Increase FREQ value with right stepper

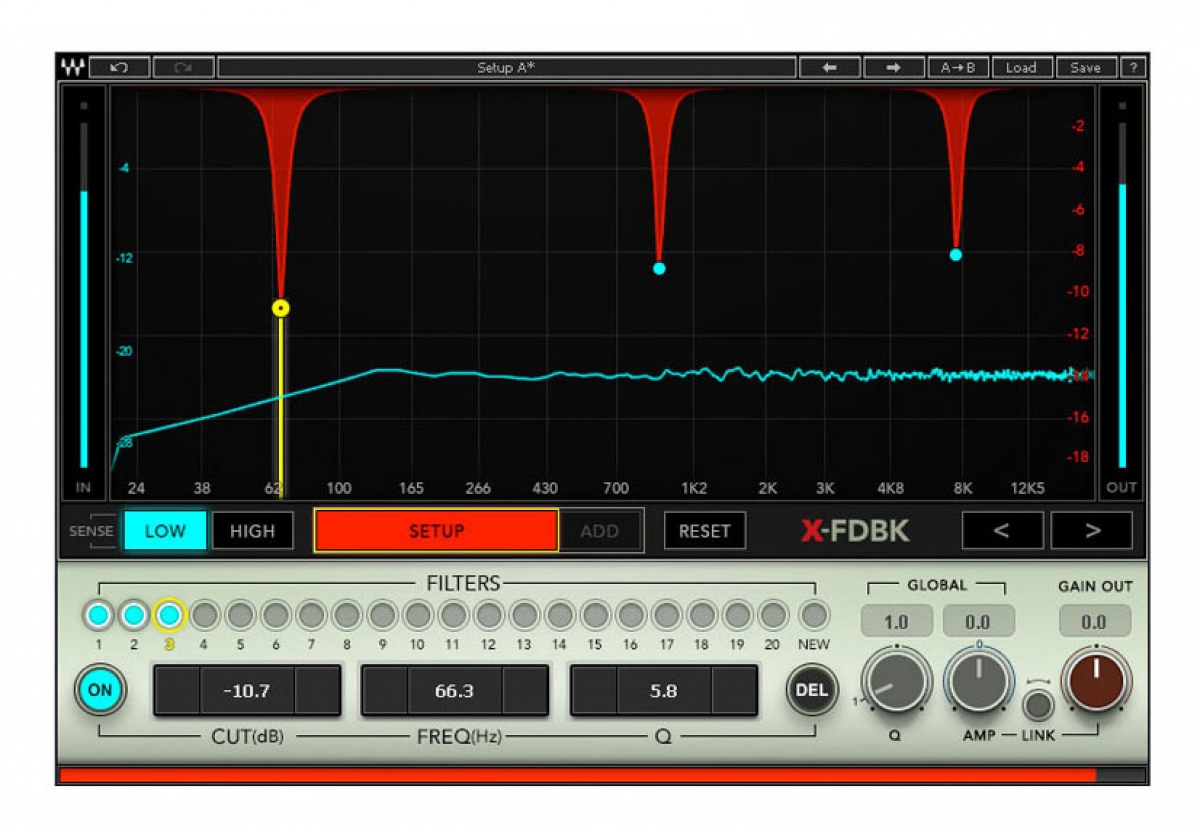[x=526, y=690]
